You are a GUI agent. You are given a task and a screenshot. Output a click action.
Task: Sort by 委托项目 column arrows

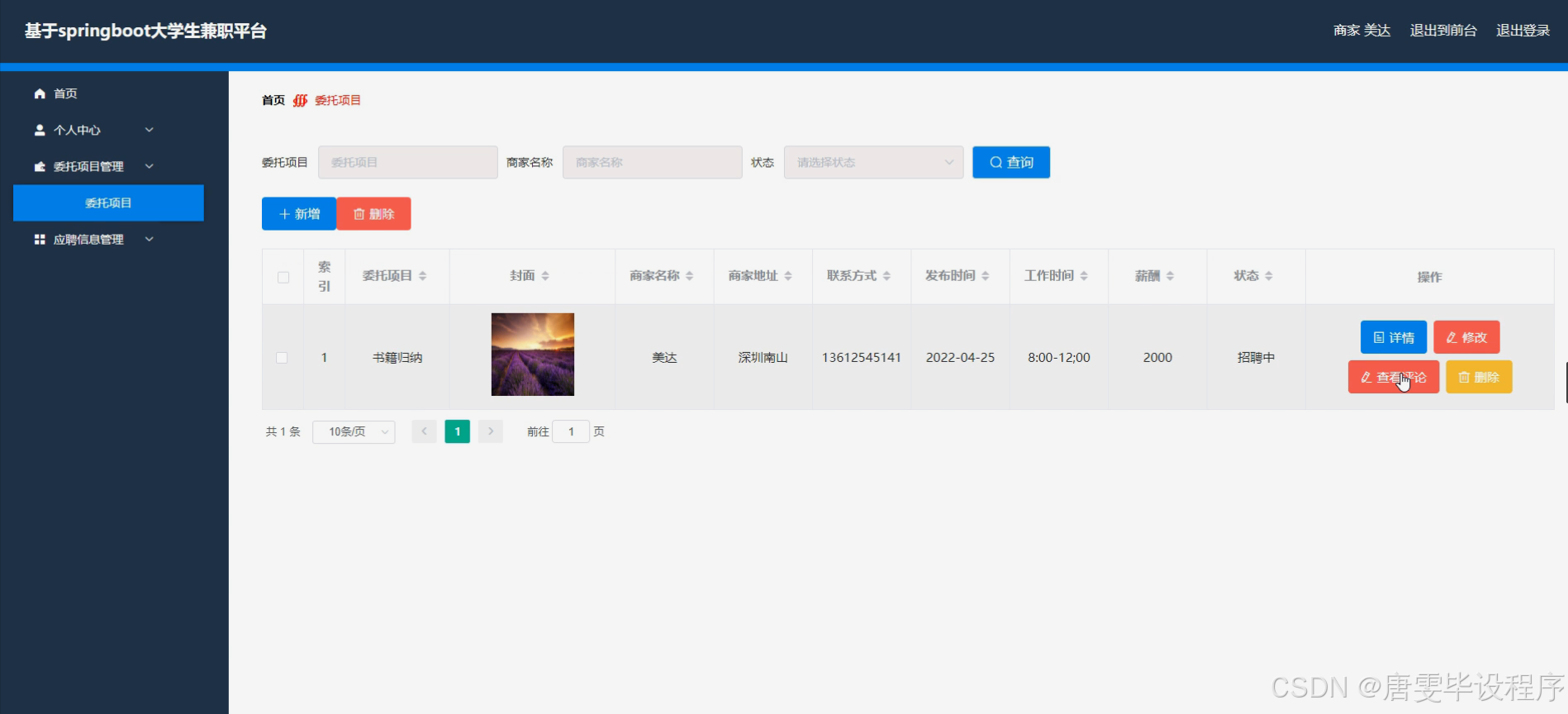422,276
